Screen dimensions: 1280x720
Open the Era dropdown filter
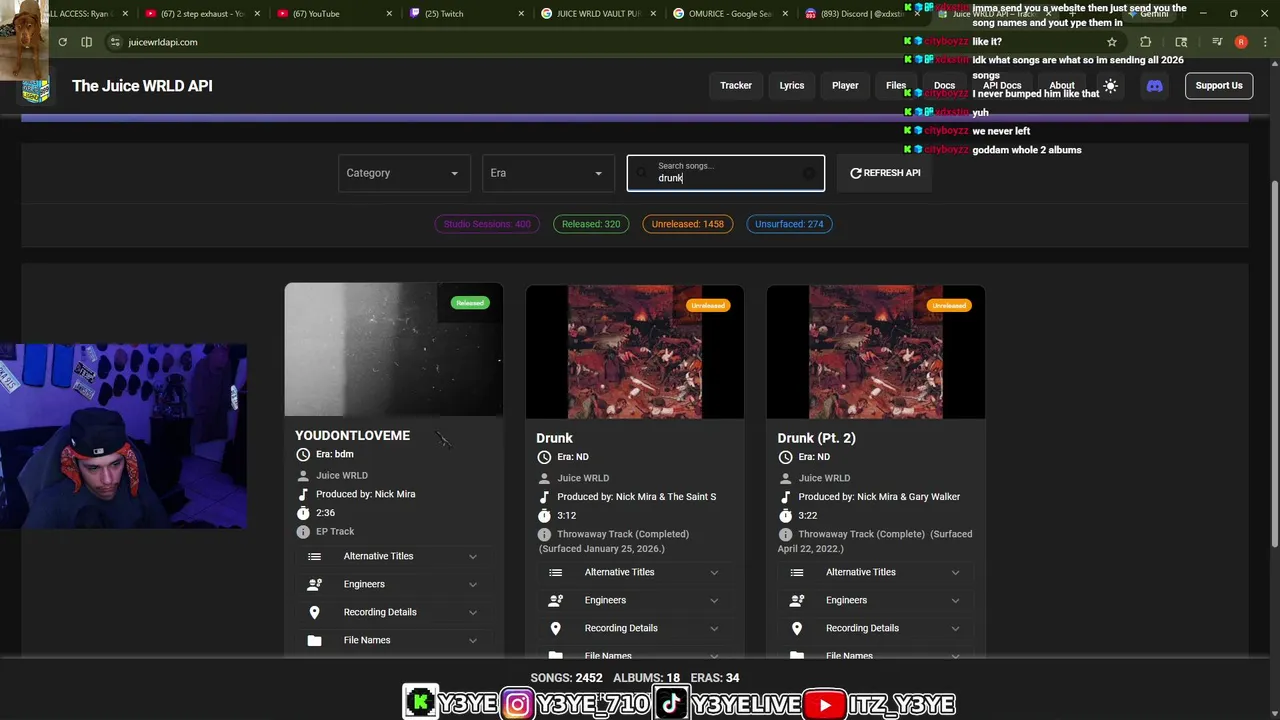click(547, 173)
